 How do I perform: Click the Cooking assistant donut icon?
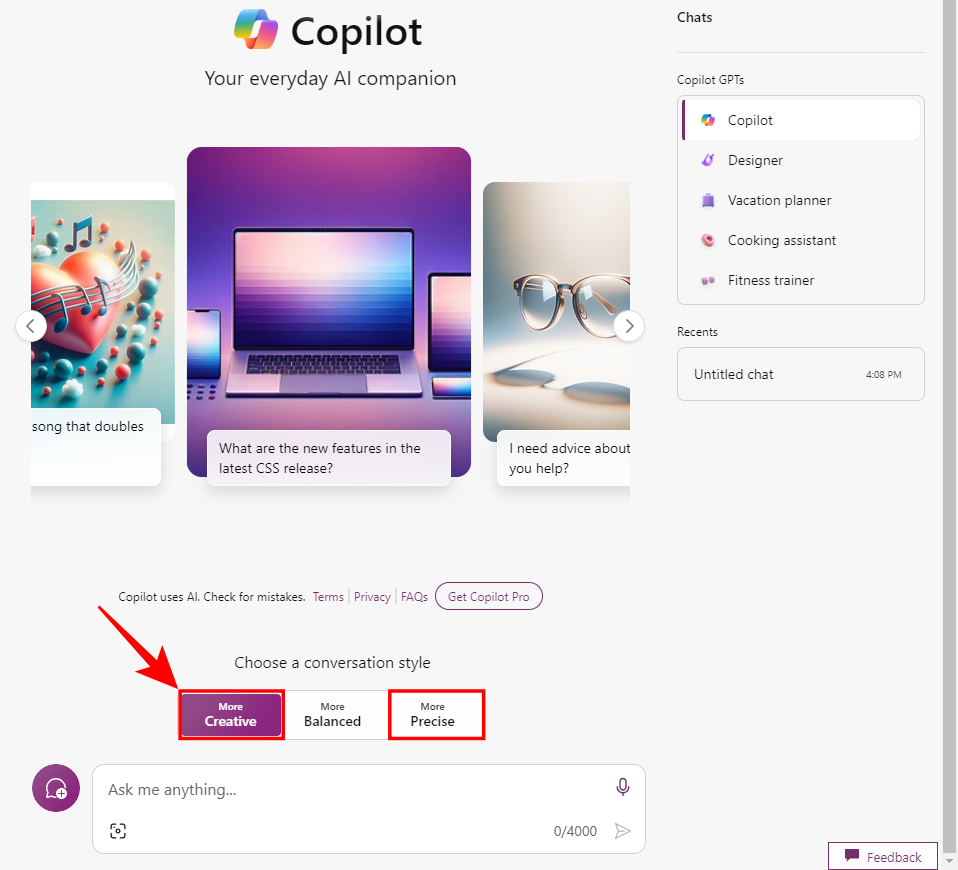tap(708, 240)
